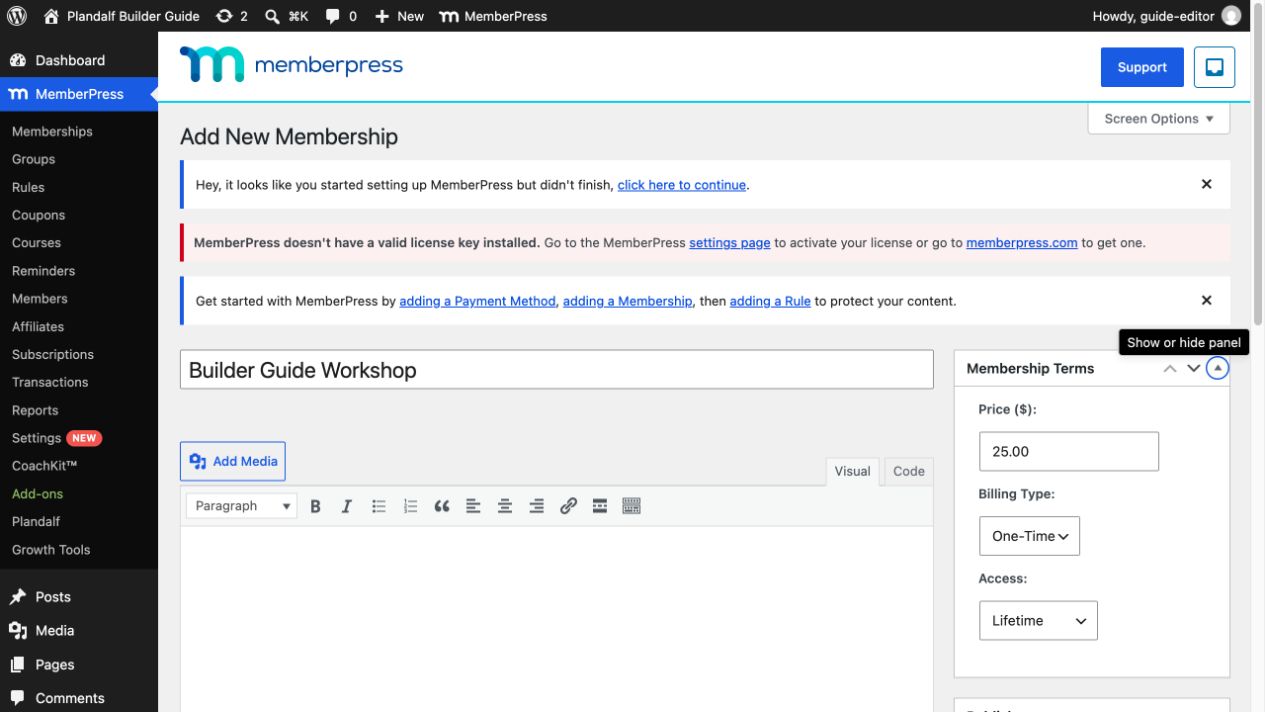Image resolution: width=1265 pixels, height=712 pixels.
Task: Open Memberships submenu item
Action: pyautogui.click(x=52, y=131)
